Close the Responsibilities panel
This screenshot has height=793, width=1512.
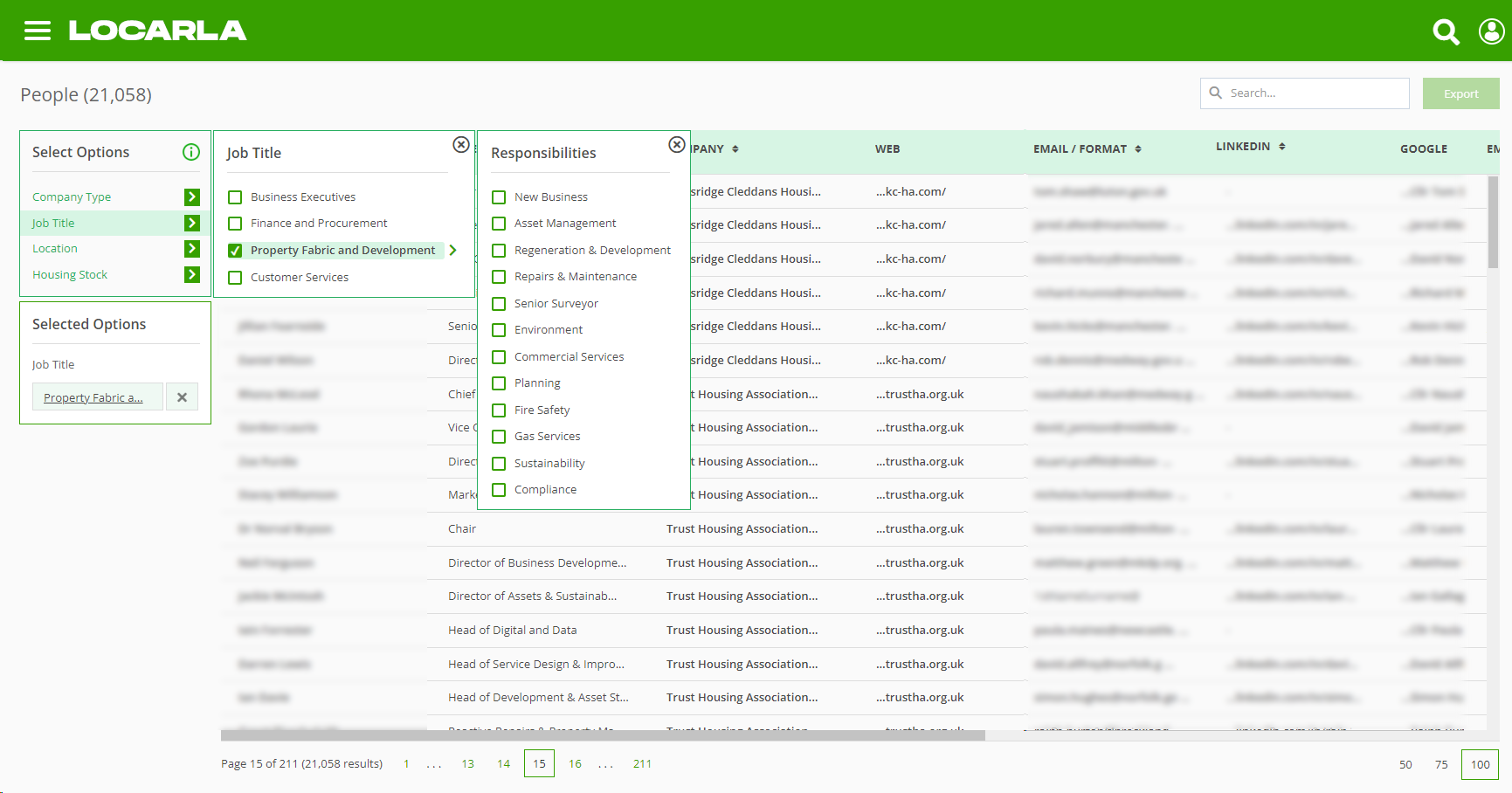[677, 144]
